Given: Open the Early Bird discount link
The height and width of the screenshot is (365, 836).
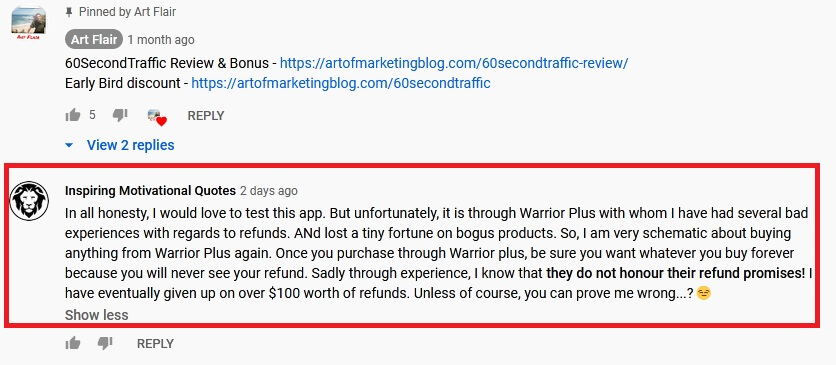Looking at the screenshot, I should (x=341, y=83).
